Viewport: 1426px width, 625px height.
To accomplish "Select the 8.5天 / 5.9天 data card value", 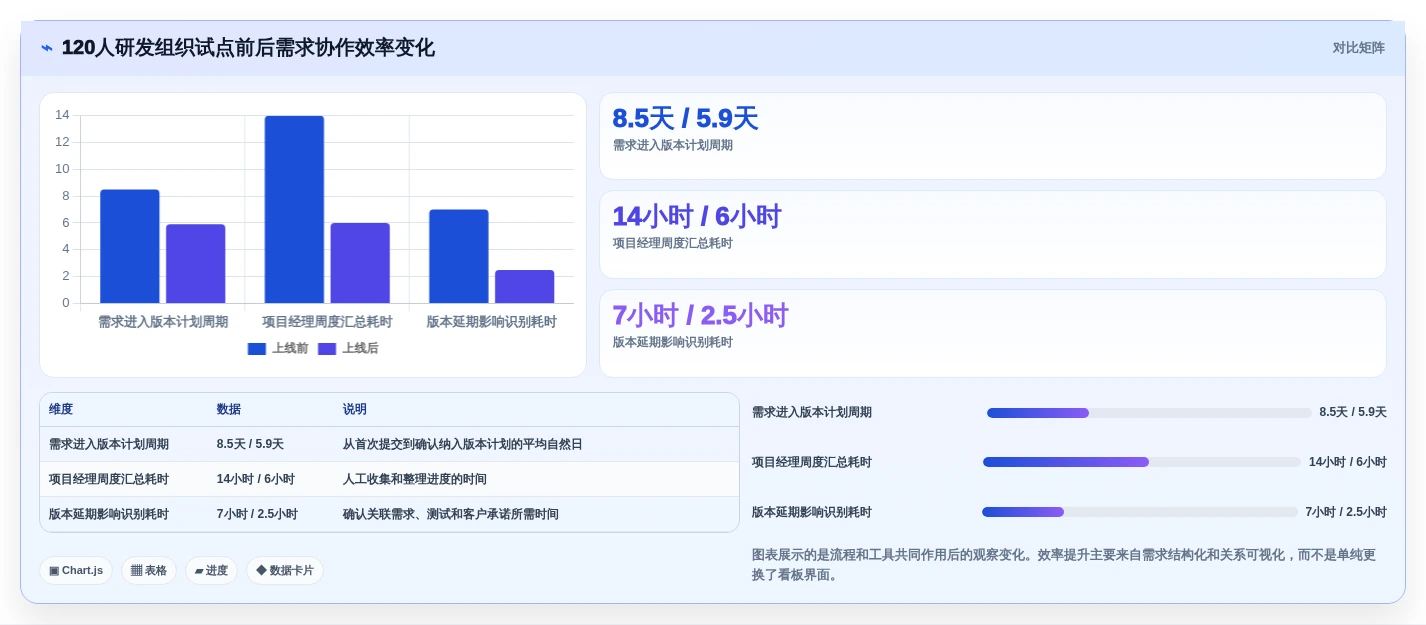I will pyautogui.click(x=685, y=118).
